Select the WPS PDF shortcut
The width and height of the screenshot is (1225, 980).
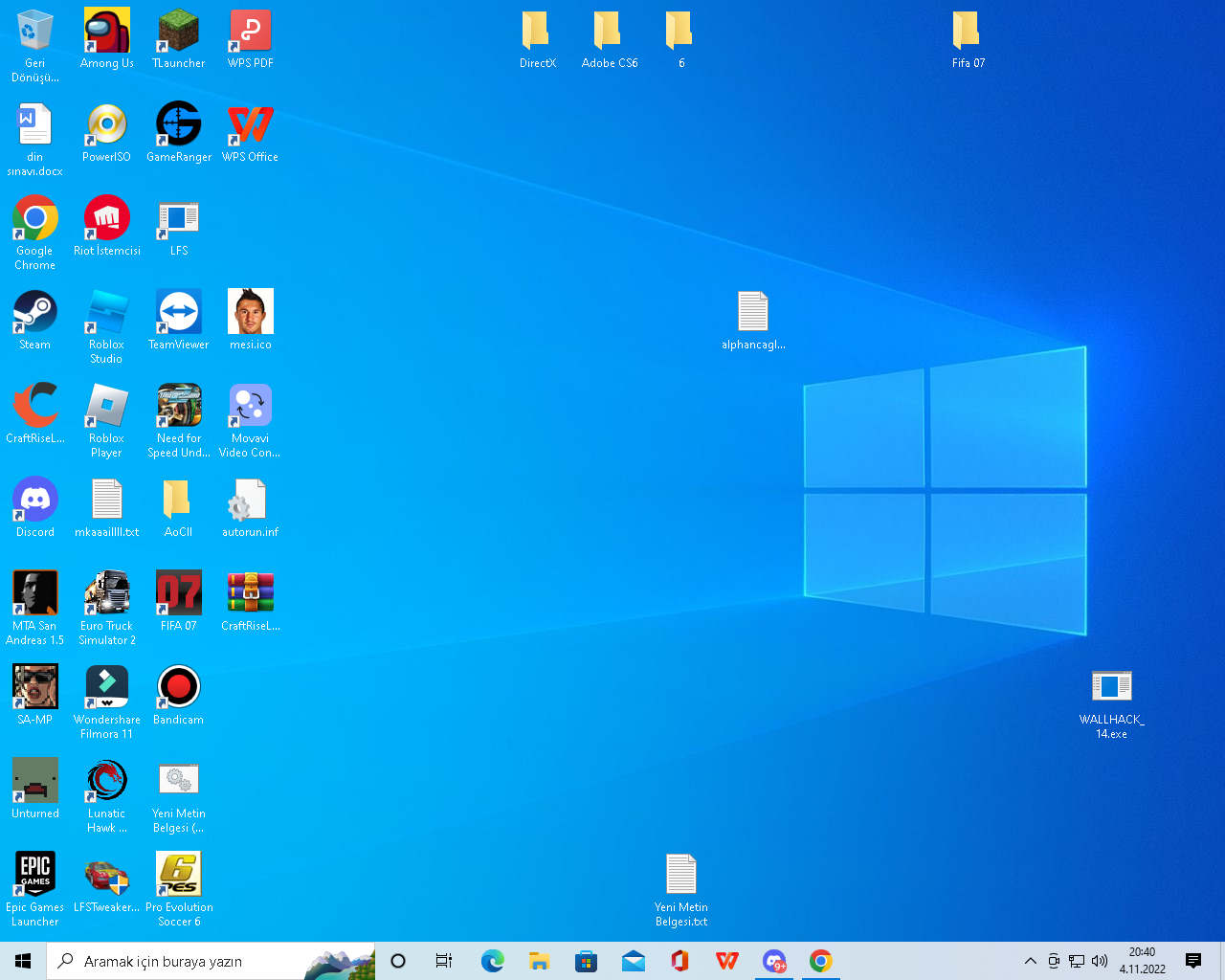point(251,31)
